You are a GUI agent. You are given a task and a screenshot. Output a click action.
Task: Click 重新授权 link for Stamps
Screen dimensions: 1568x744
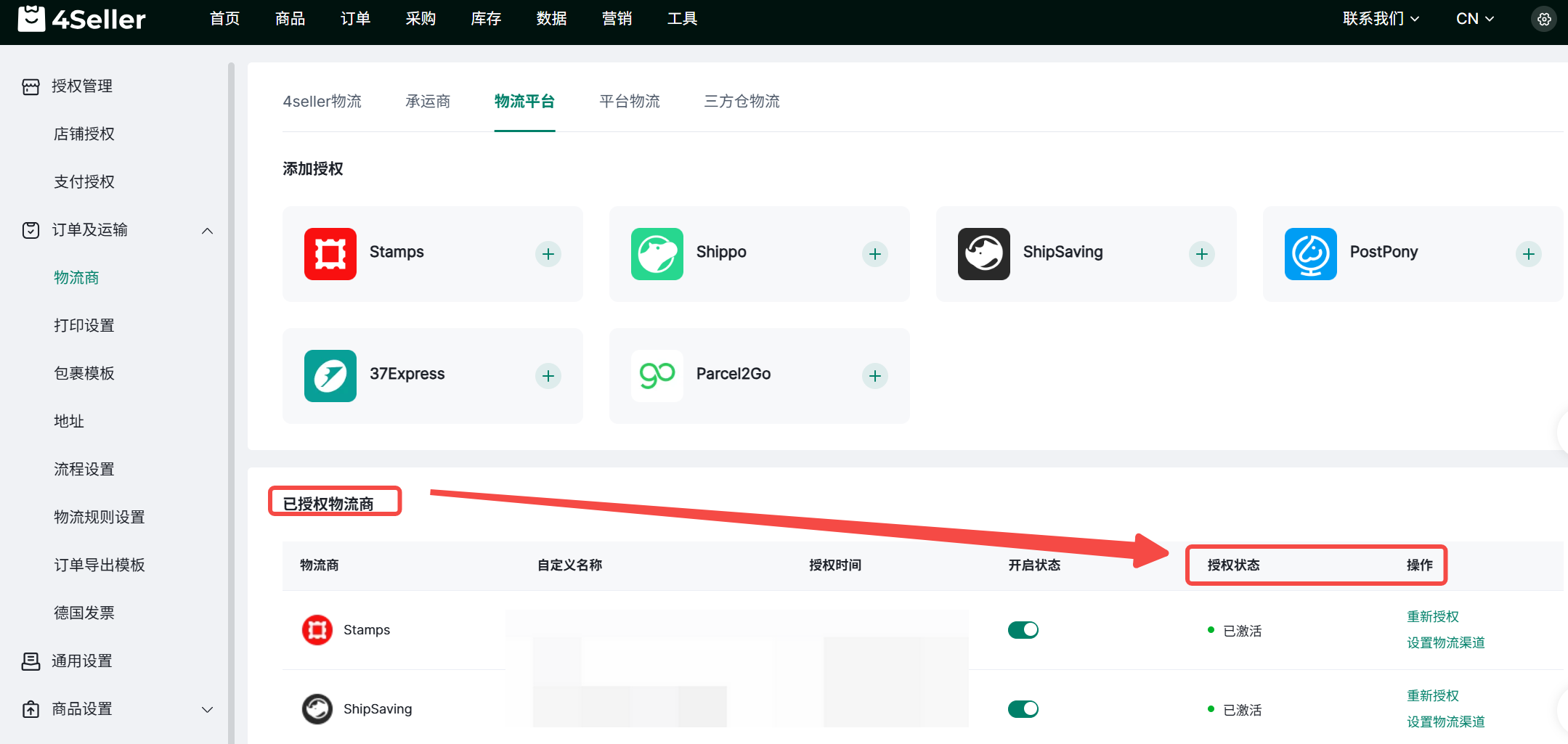[x=1432, y=616]
